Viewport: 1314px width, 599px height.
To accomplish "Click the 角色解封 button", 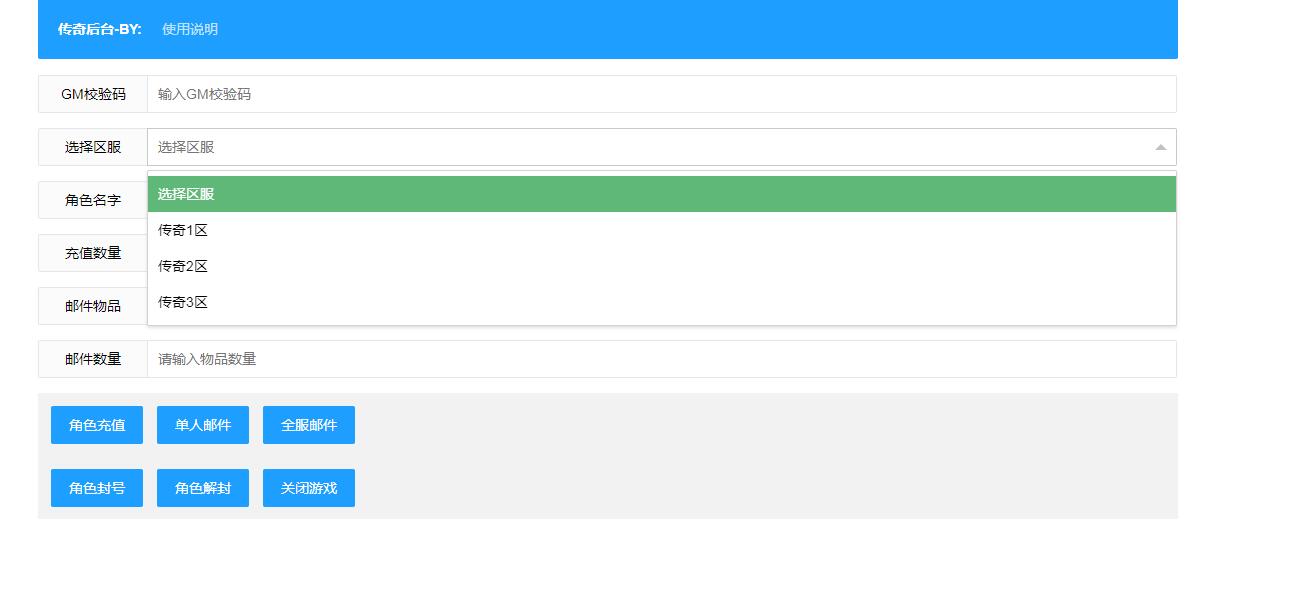I will tap(203, 488).
